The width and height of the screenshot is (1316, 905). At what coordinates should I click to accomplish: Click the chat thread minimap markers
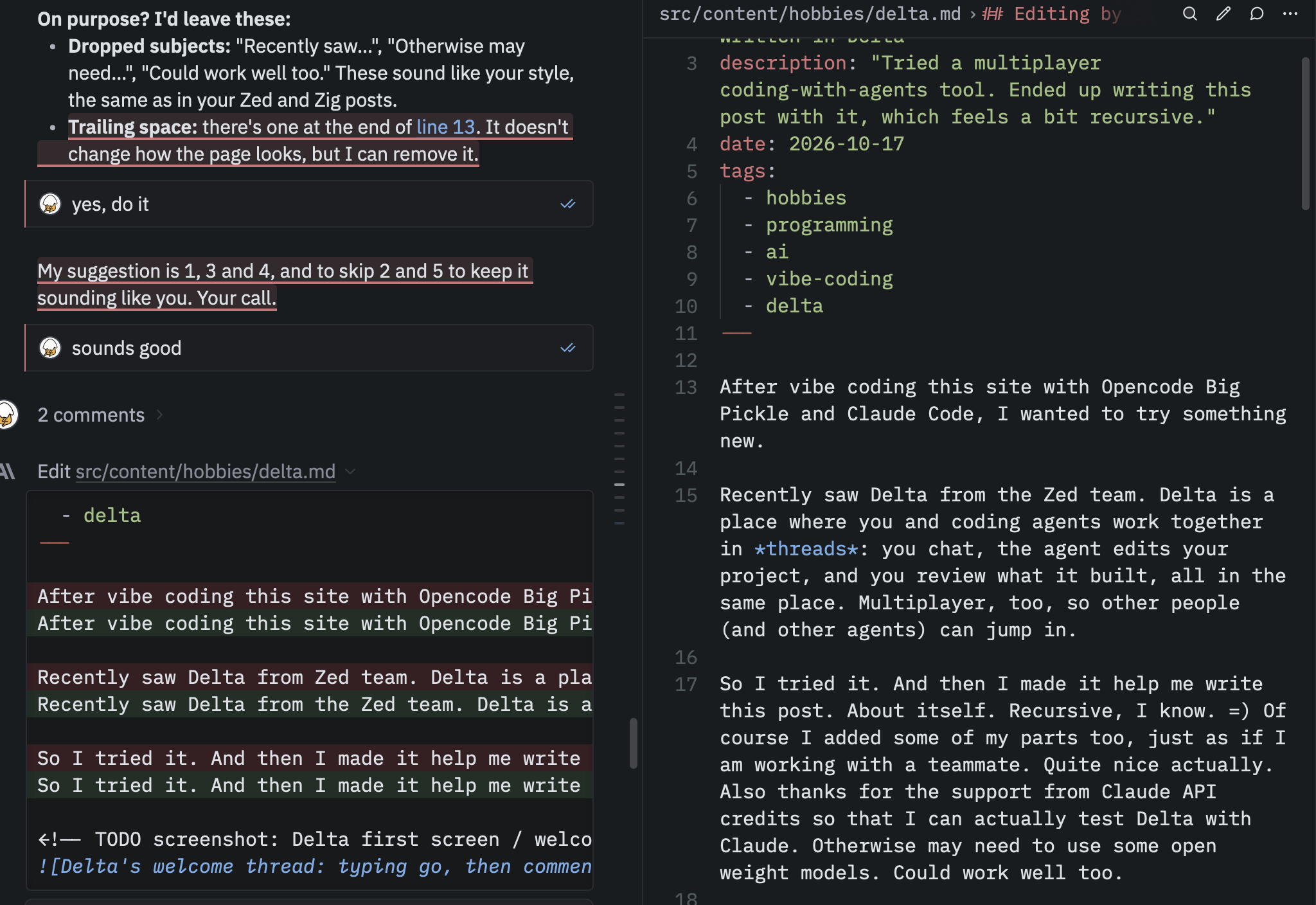619,459
